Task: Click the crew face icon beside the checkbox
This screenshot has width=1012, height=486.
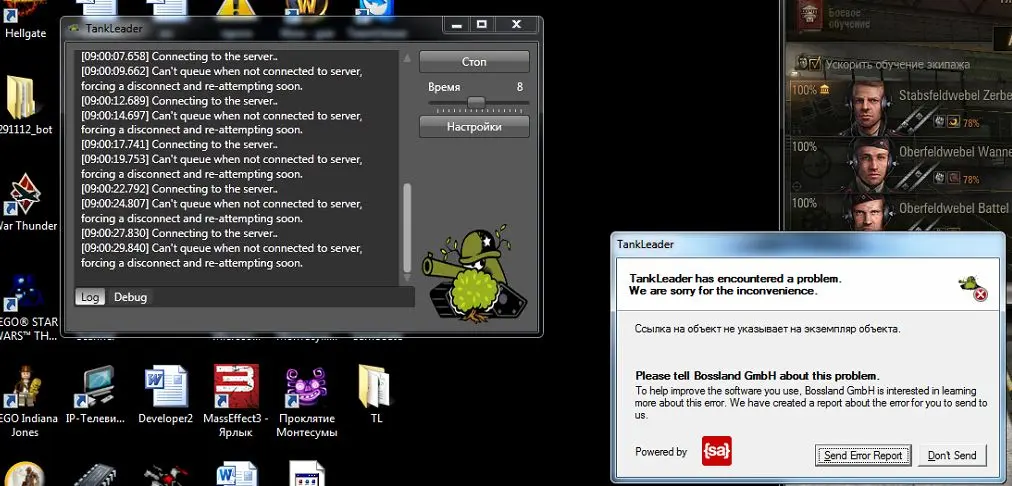Action: [804, 63]
